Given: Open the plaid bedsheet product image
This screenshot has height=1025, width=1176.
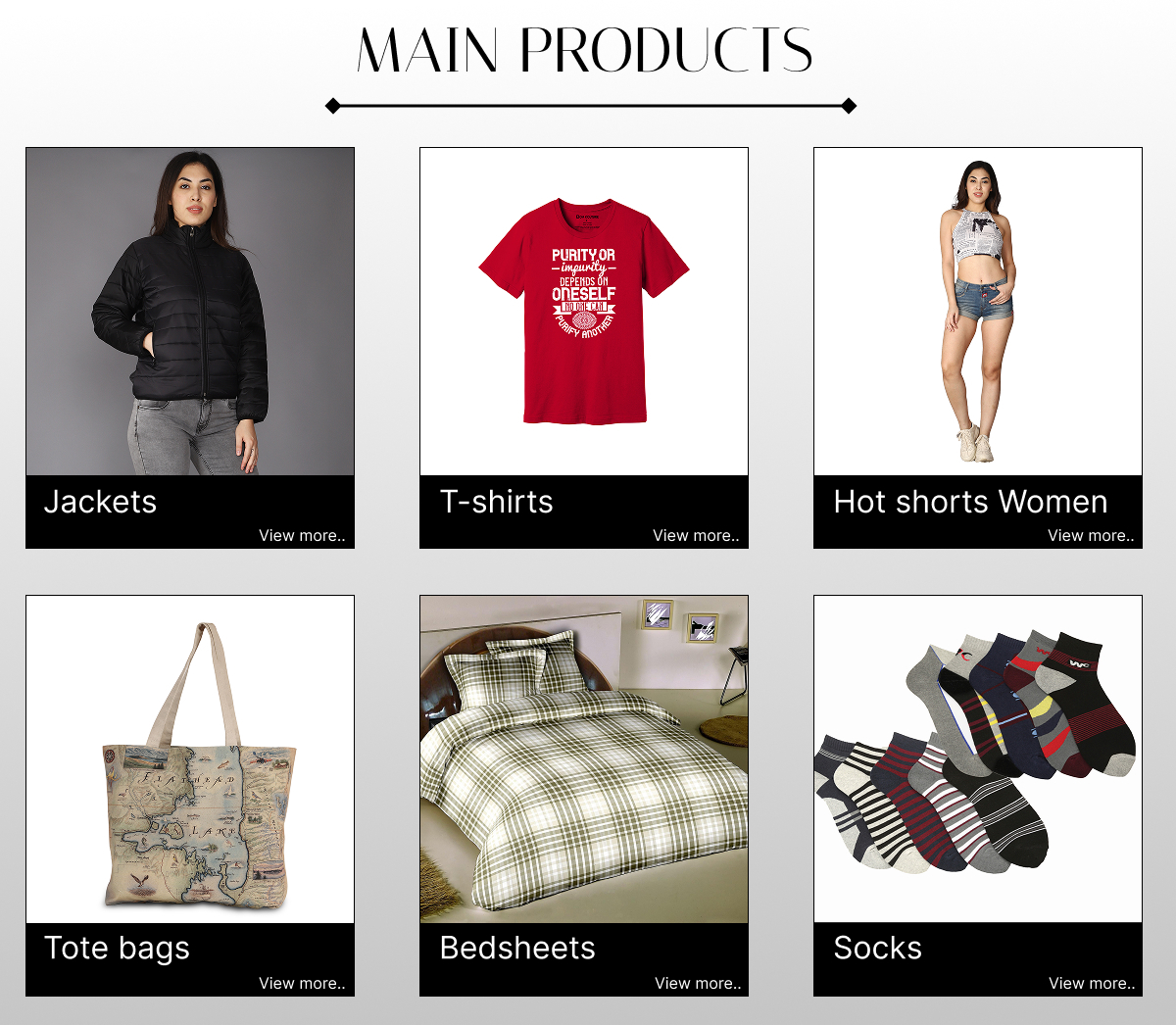Looking at the screenshot, I should (584, 759).
